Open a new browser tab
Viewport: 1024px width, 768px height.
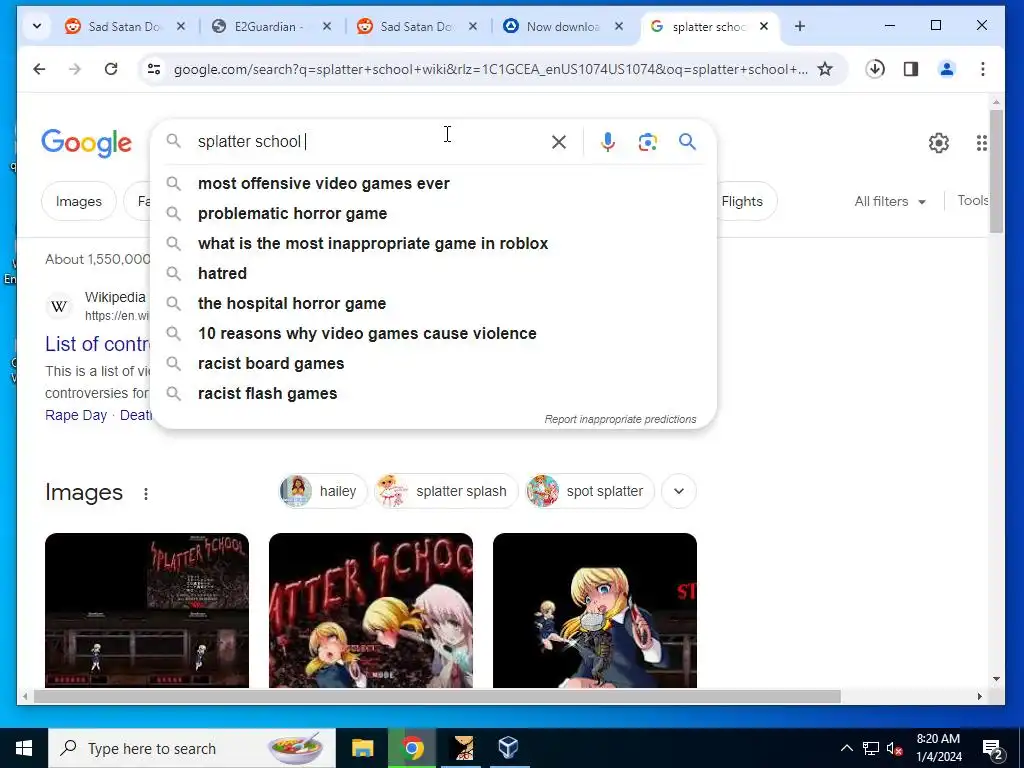point(800,26)
